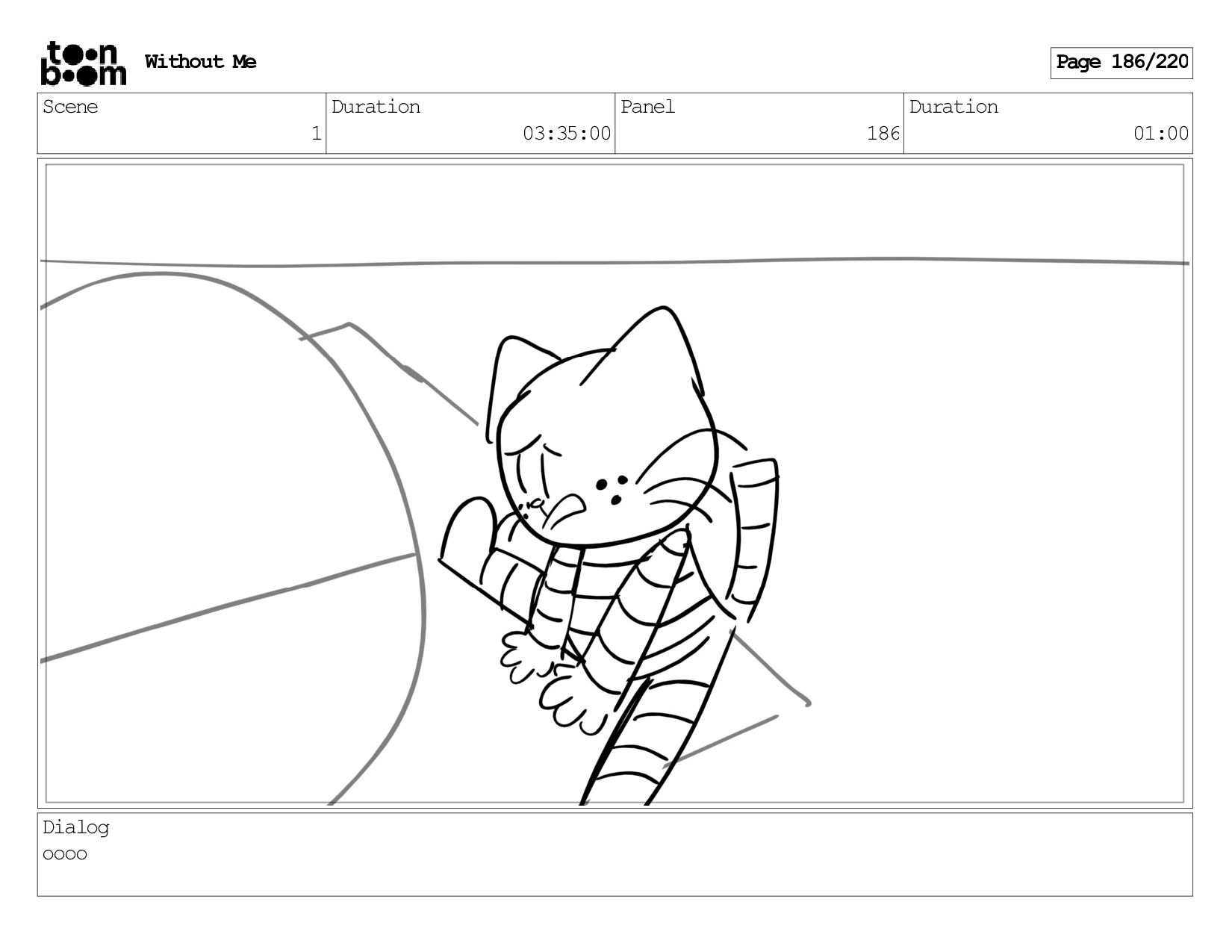Click the panel duration value '01:00'
Viewport: 1232px width, 952px height.
(1161, 134)
